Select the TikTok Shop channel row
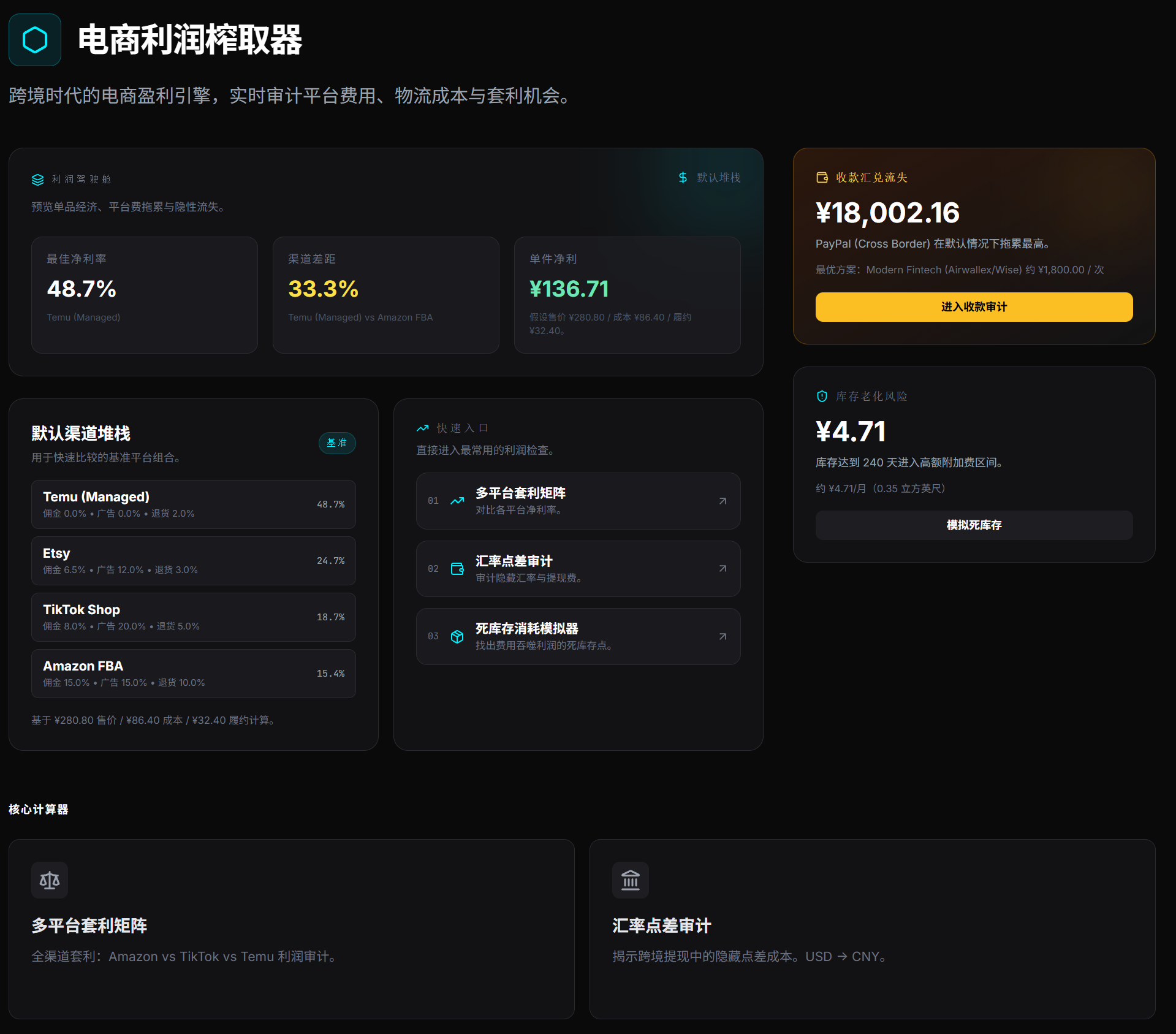The width and height of the screenshot is (1176, 1034). coord(194,617)
